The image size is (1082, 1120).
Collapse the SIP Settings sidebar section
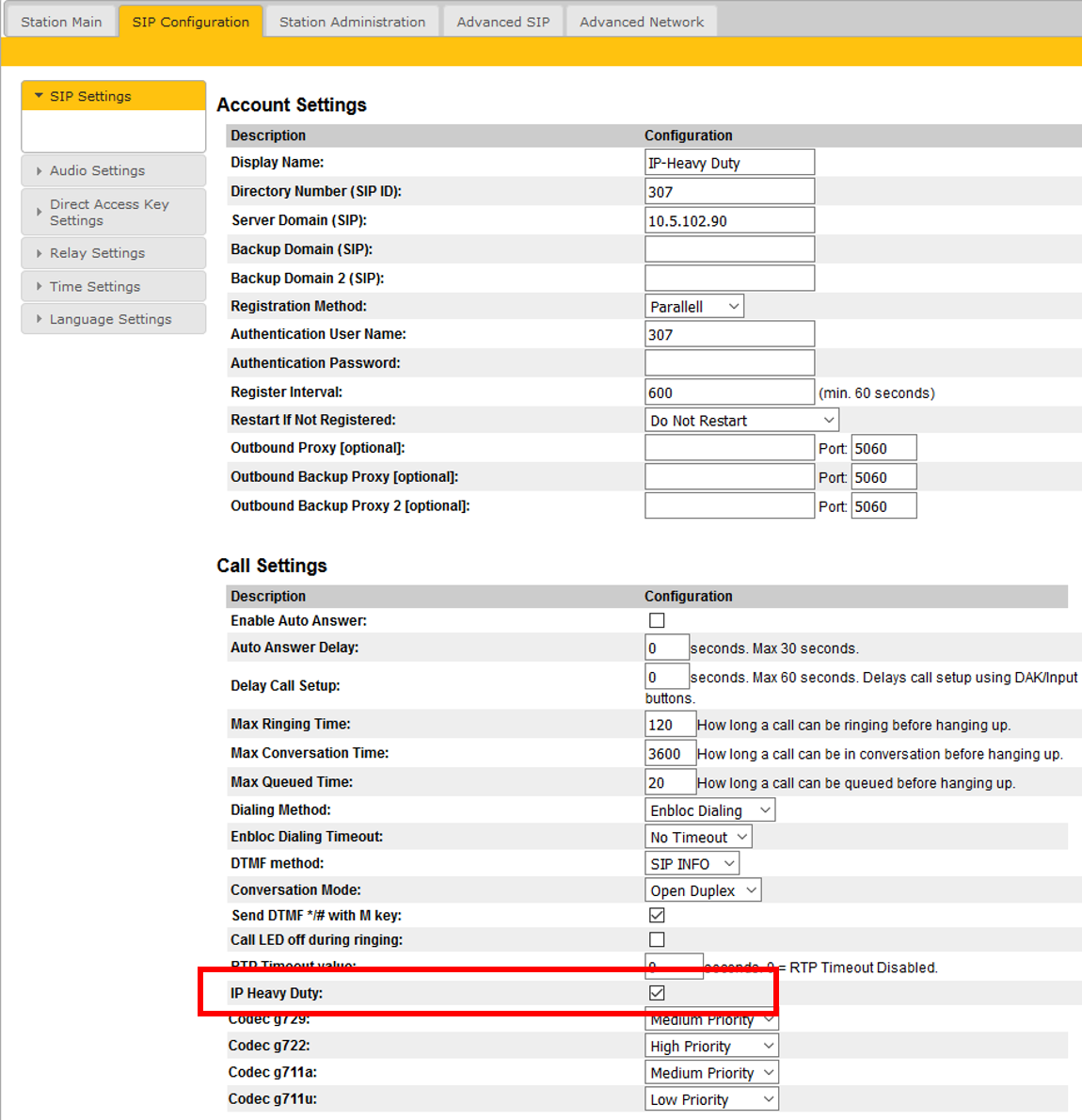114,96
